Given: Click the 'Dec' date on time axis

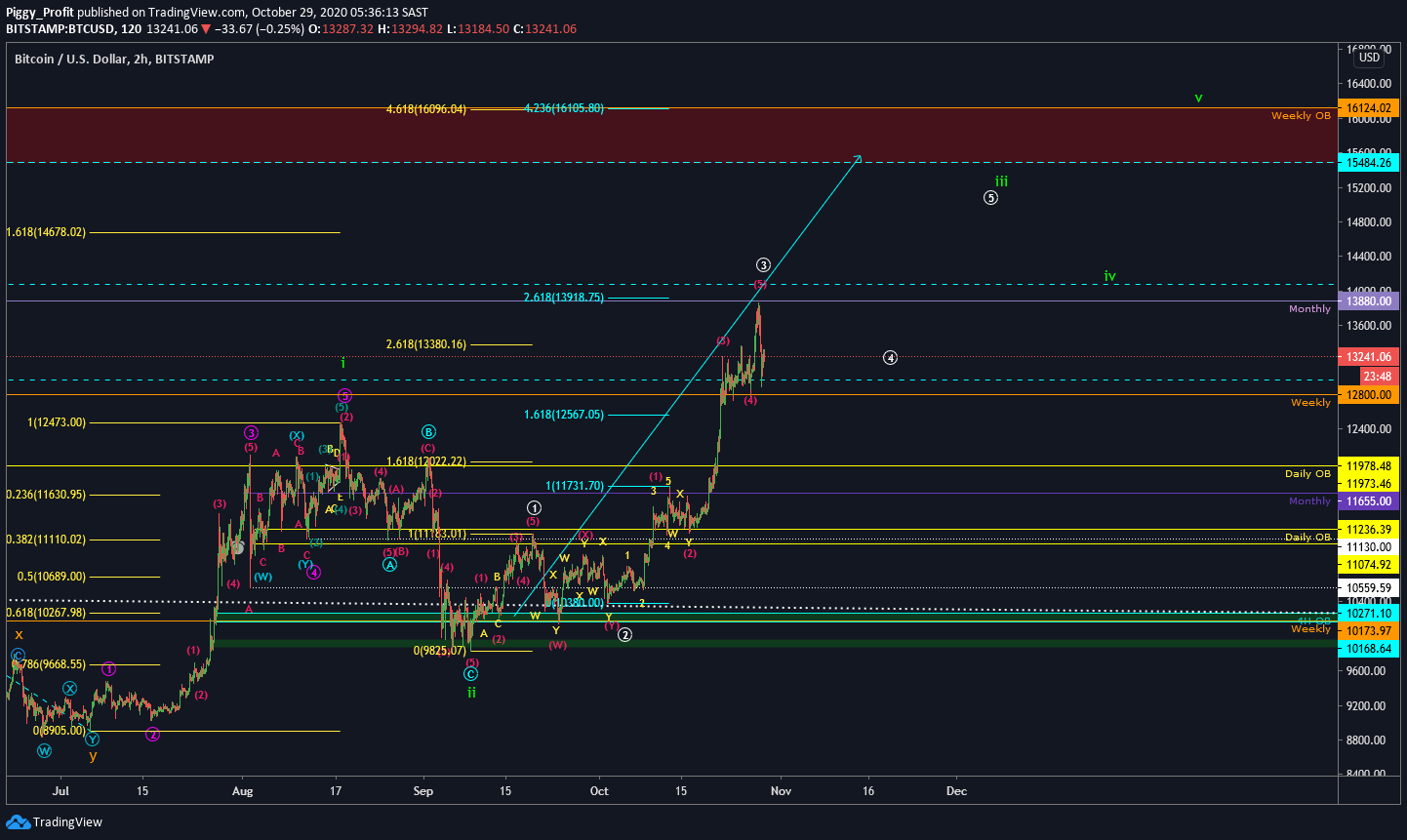Looking at the screenshot, I should (x=957, y=791).
